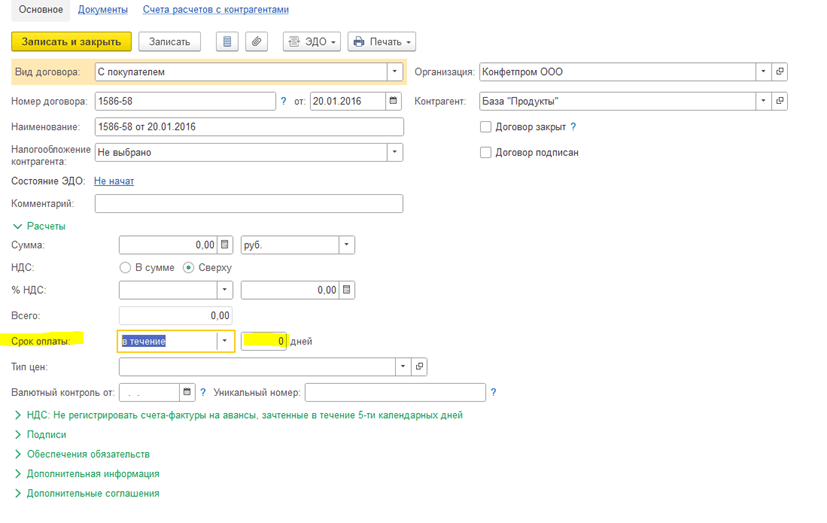
Task: Focus the Наименование input field
Action: [249, 127]
